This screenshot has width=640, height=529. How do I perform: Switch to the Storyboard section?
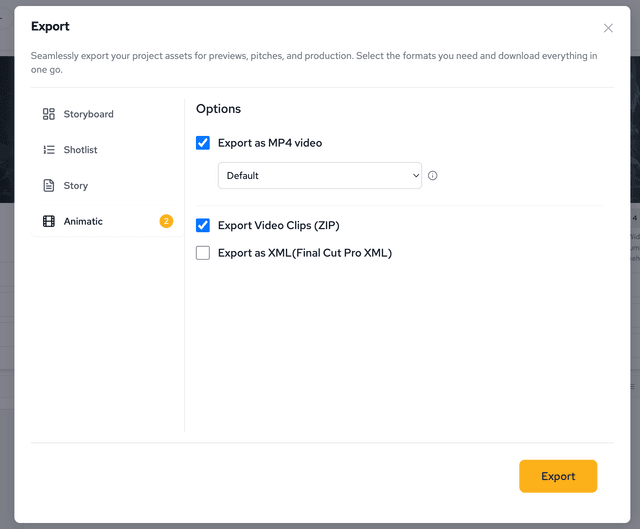88,114
